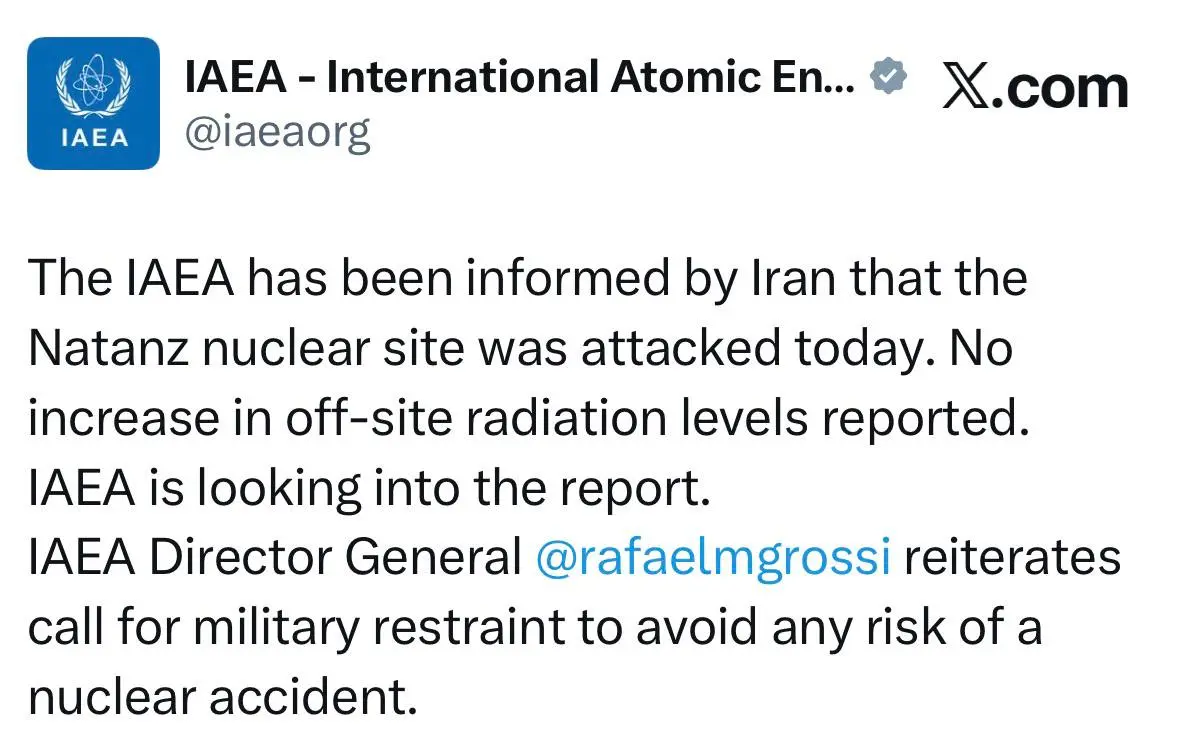Click the blue verified badge

coord(888,77)
